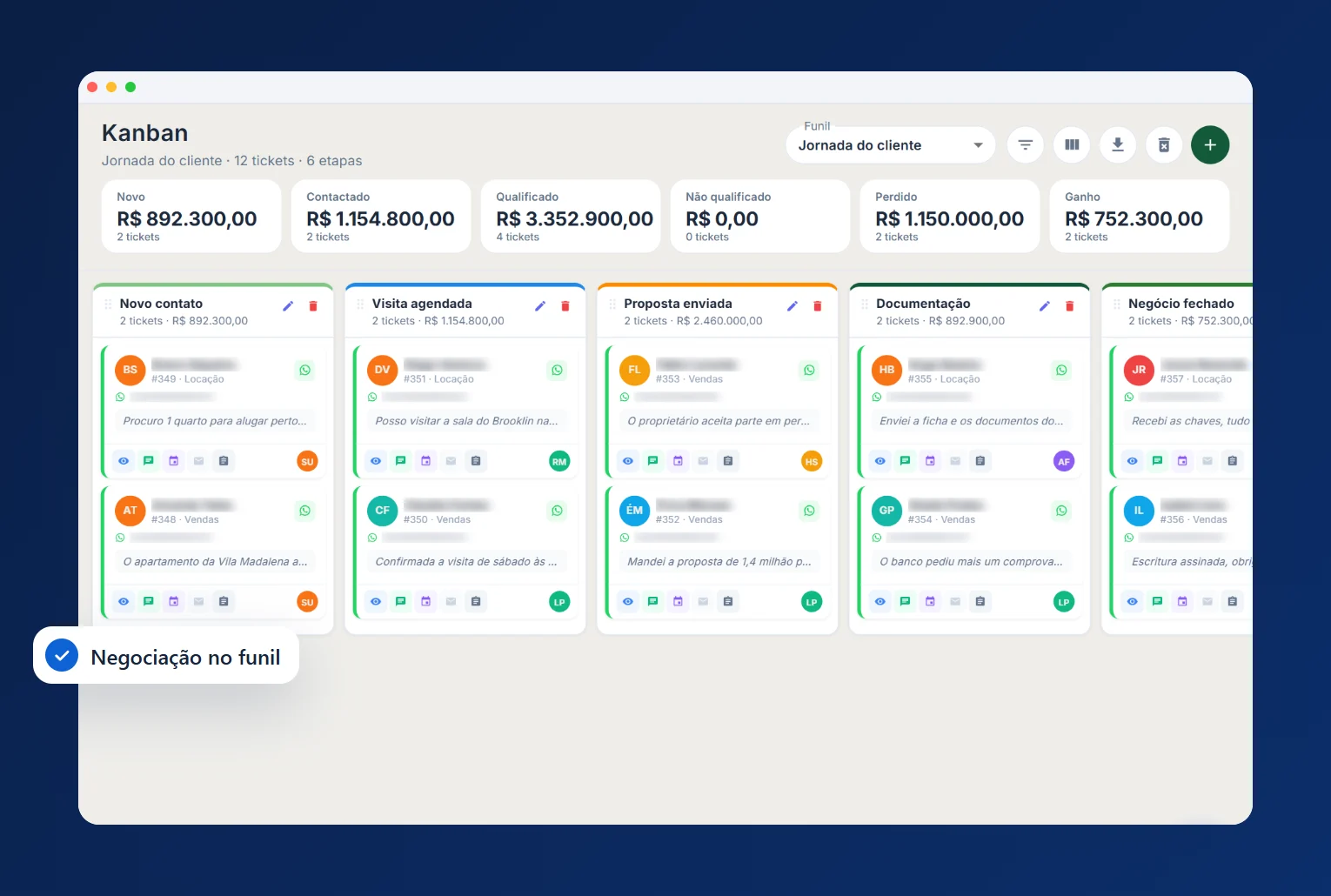Open chat icon on ticket #349
The height and width of the screenshot is (896, 1331).
(x=149, y=461)
